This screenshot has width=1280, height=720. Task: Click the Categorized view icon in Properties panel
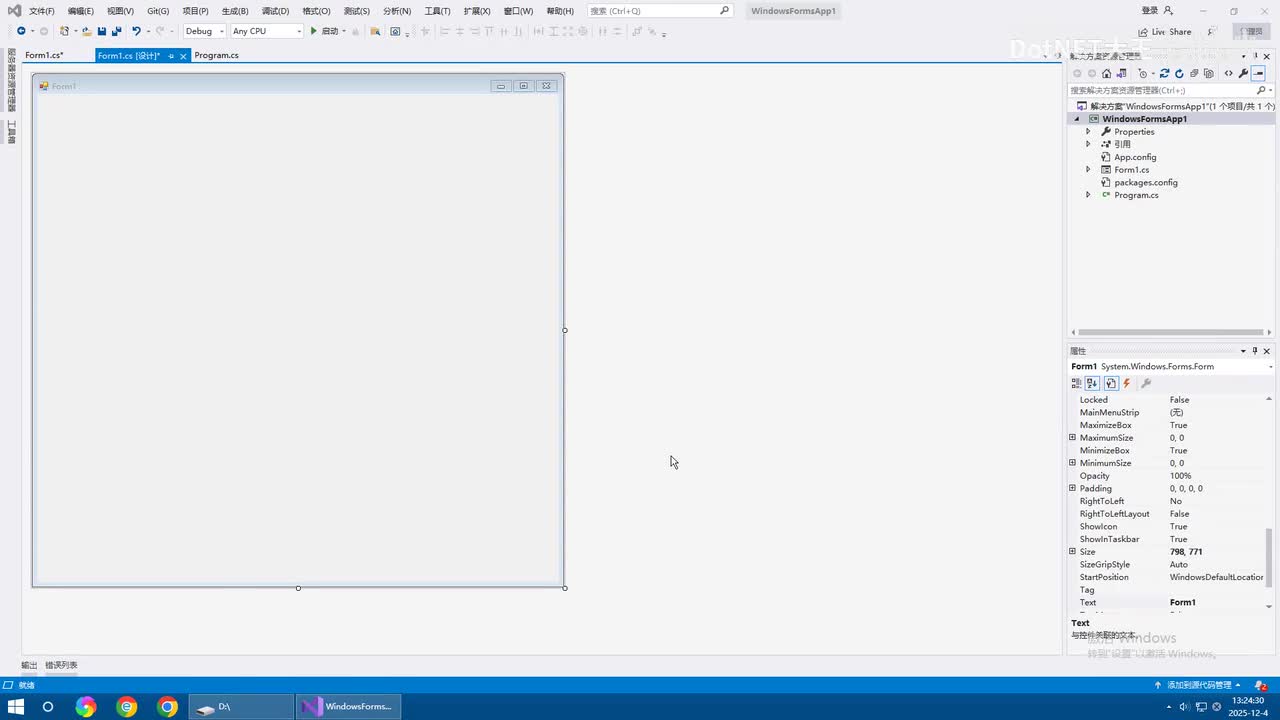coord(1076,383)
